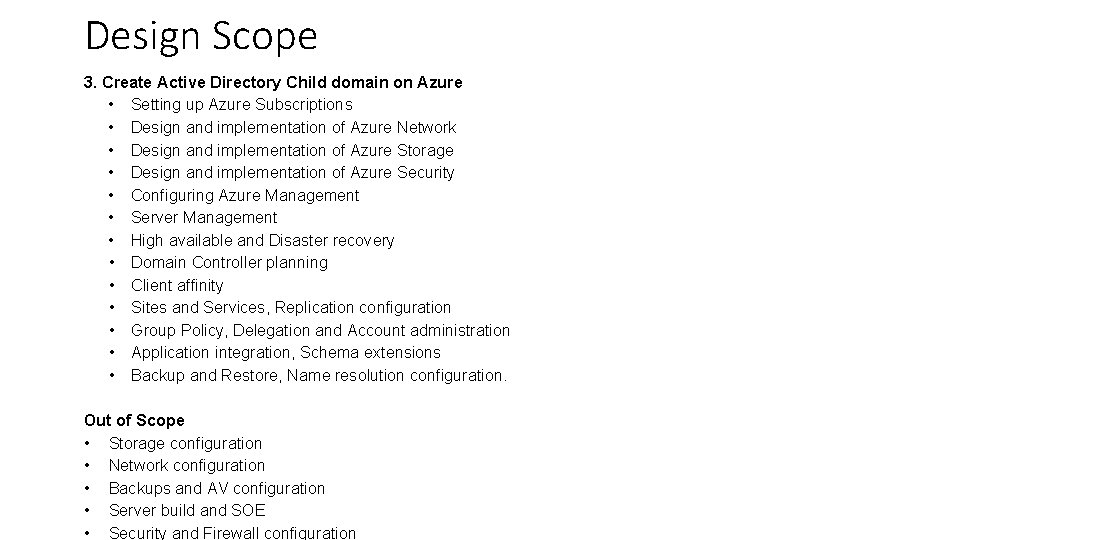Image resolution: width=1114 pixels, height=540 pixels.
Task: Select the Azure Security design bullet
Action: point(292,172)
